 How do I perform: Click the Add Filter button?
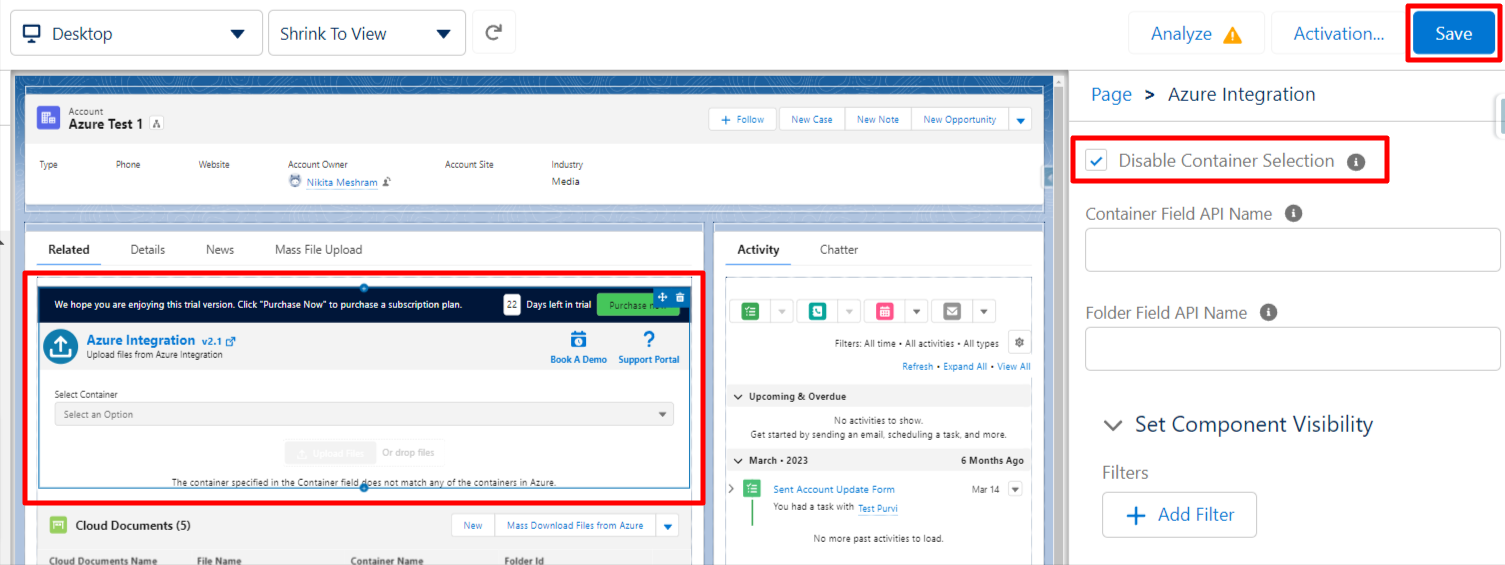coord(1179,515)
